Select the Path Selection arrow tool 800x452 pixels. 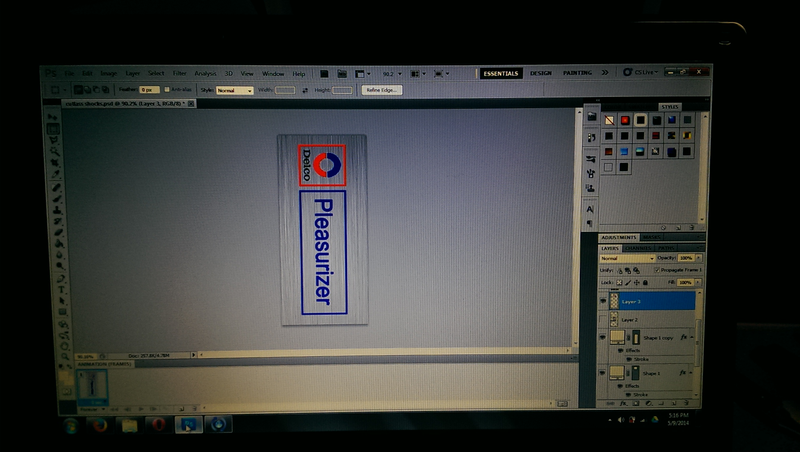pos(62,300)
